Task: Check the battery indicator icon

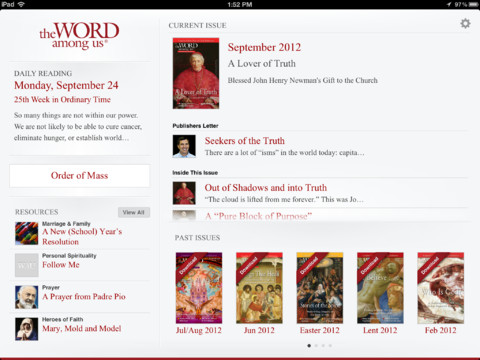Action: [x=473, y=4]
